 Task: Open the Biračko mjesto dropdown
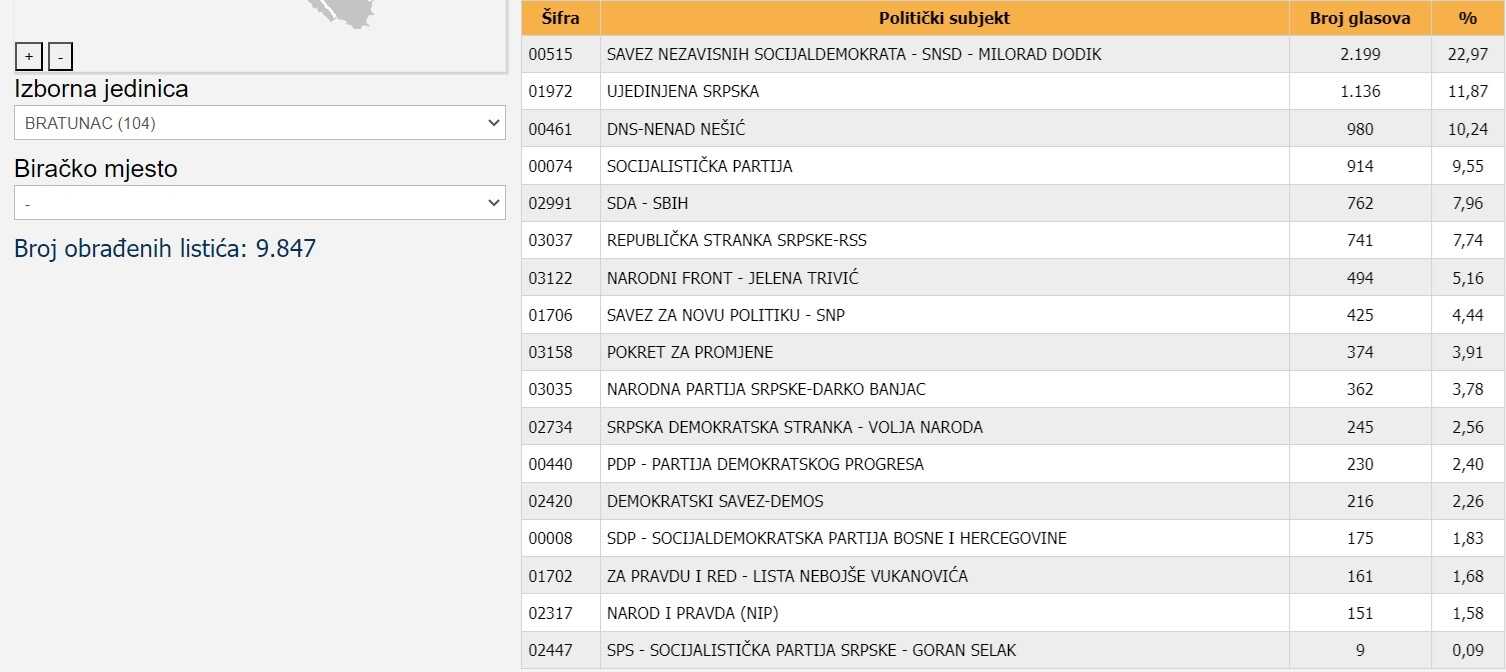tap(260, 203)
